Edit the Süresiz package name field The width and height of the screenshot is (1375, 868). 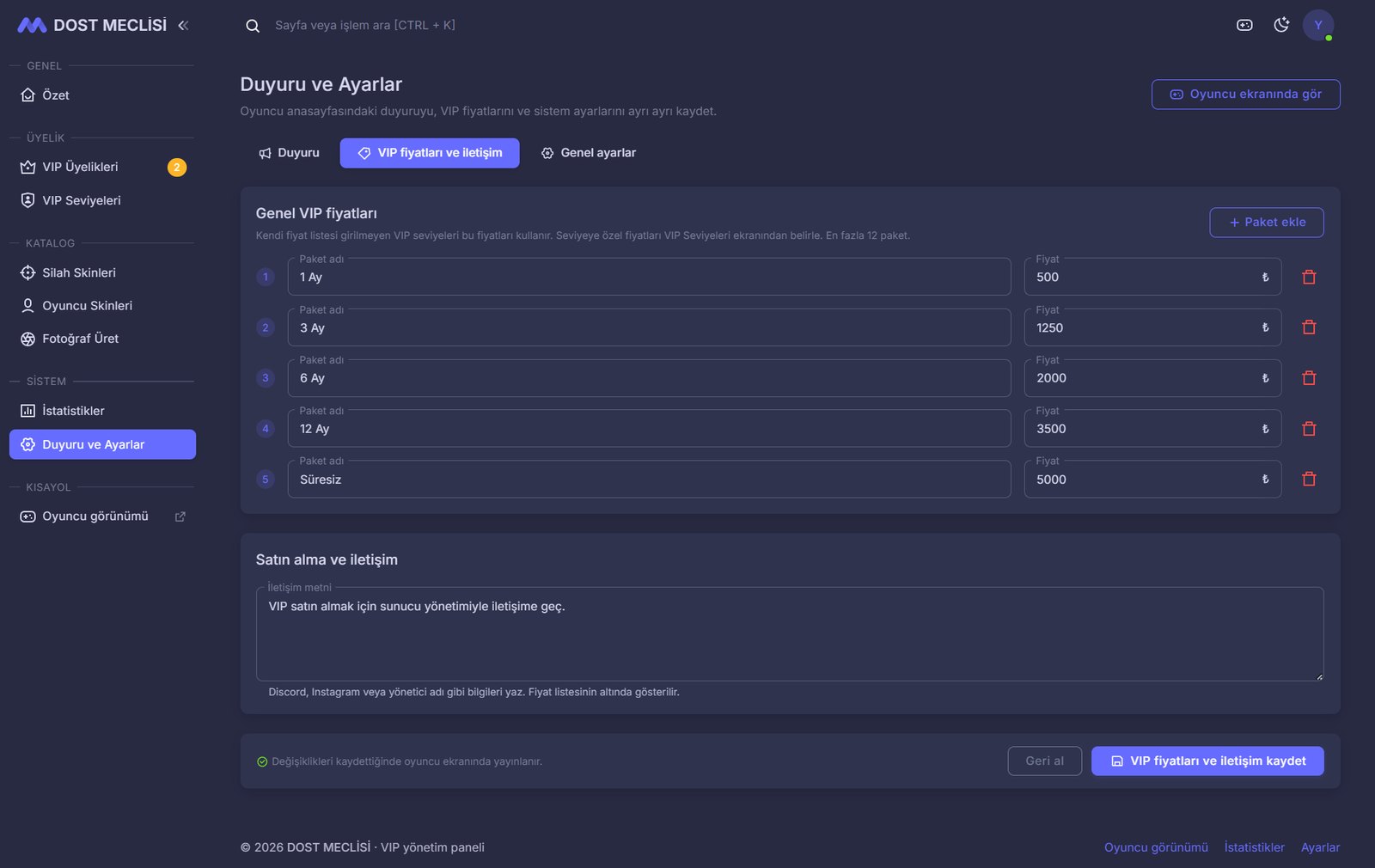pyautogui.click(x=649, y=480)
